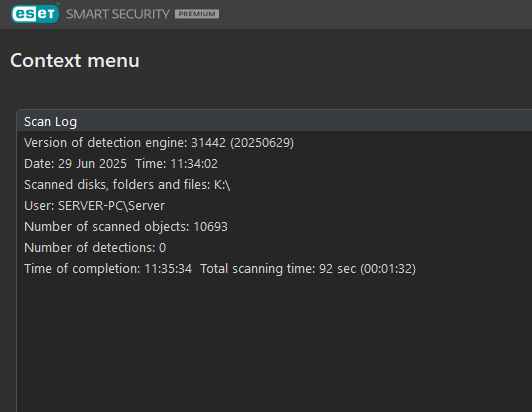Click the ESET logo icon
Image resolution: width=532 pixels, height=412 pixels.
coord(35,14)
